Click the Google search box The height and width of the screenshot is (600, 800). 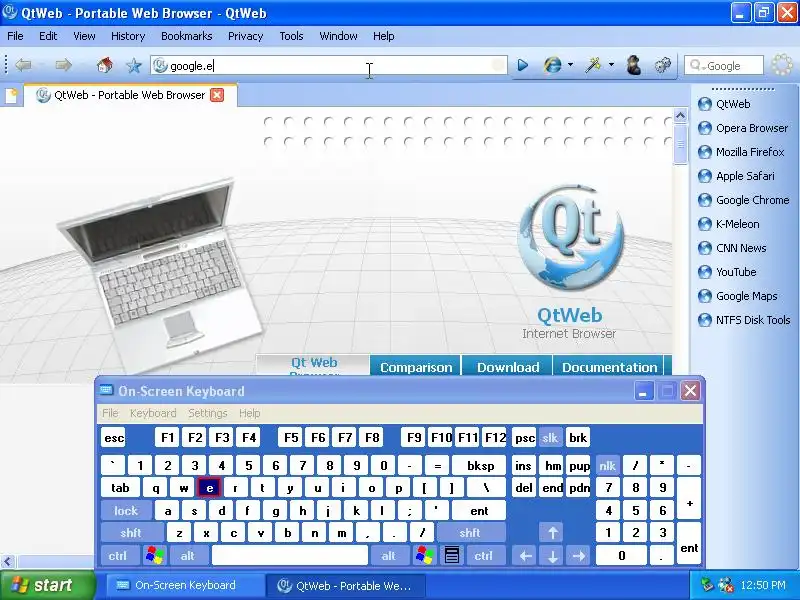(723, 65)
